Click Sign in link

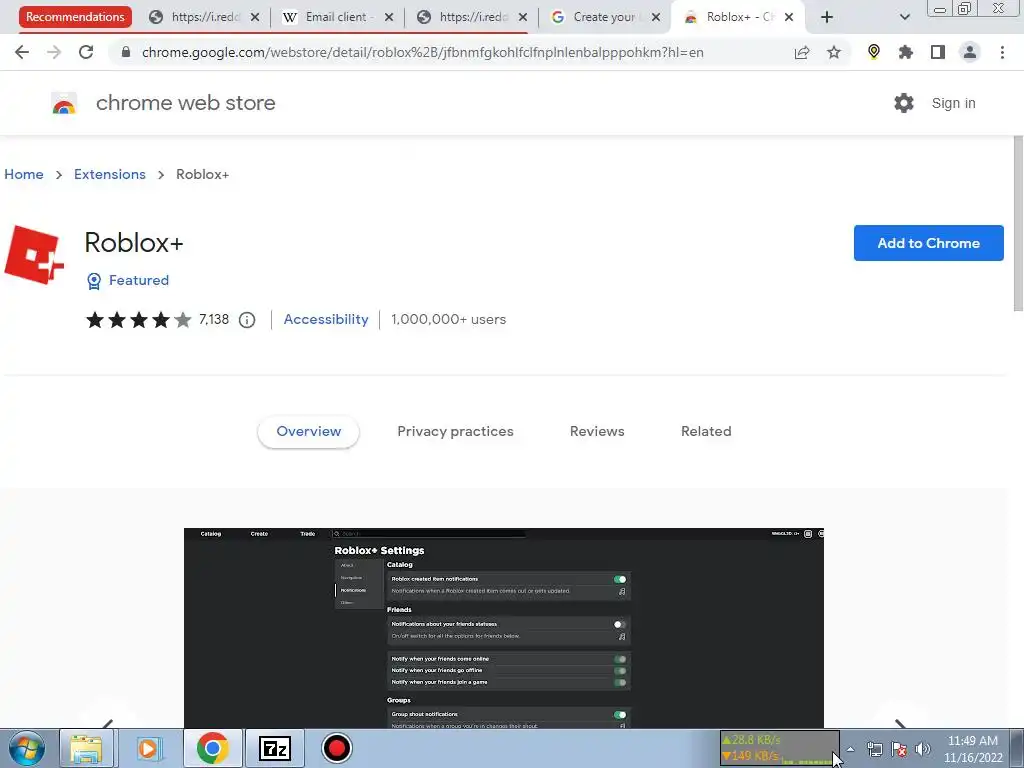tap(953, 103)
